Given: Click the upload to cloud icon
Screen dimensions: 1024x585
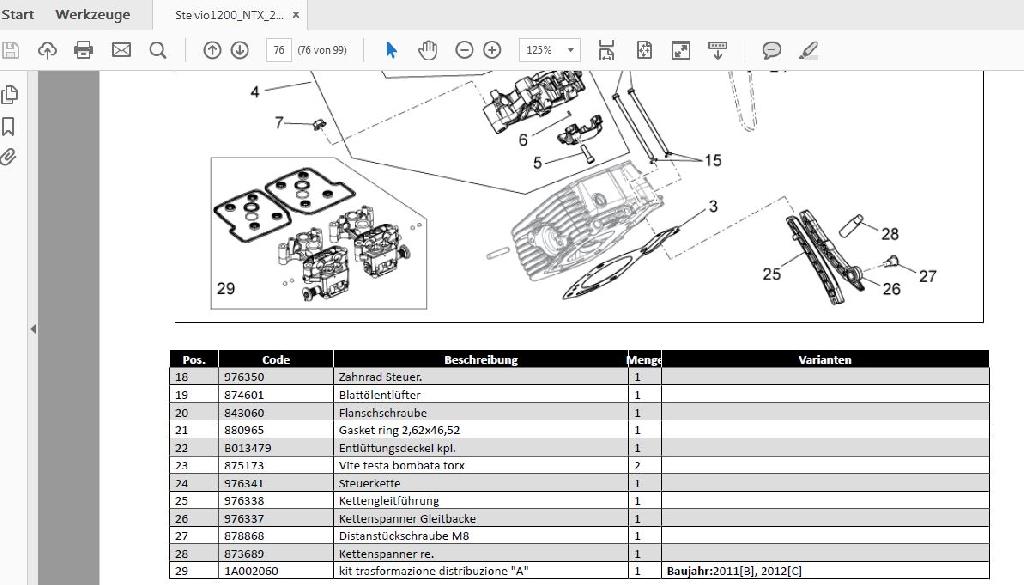Looking at the screenshot, I should click(x=47, y=50).
